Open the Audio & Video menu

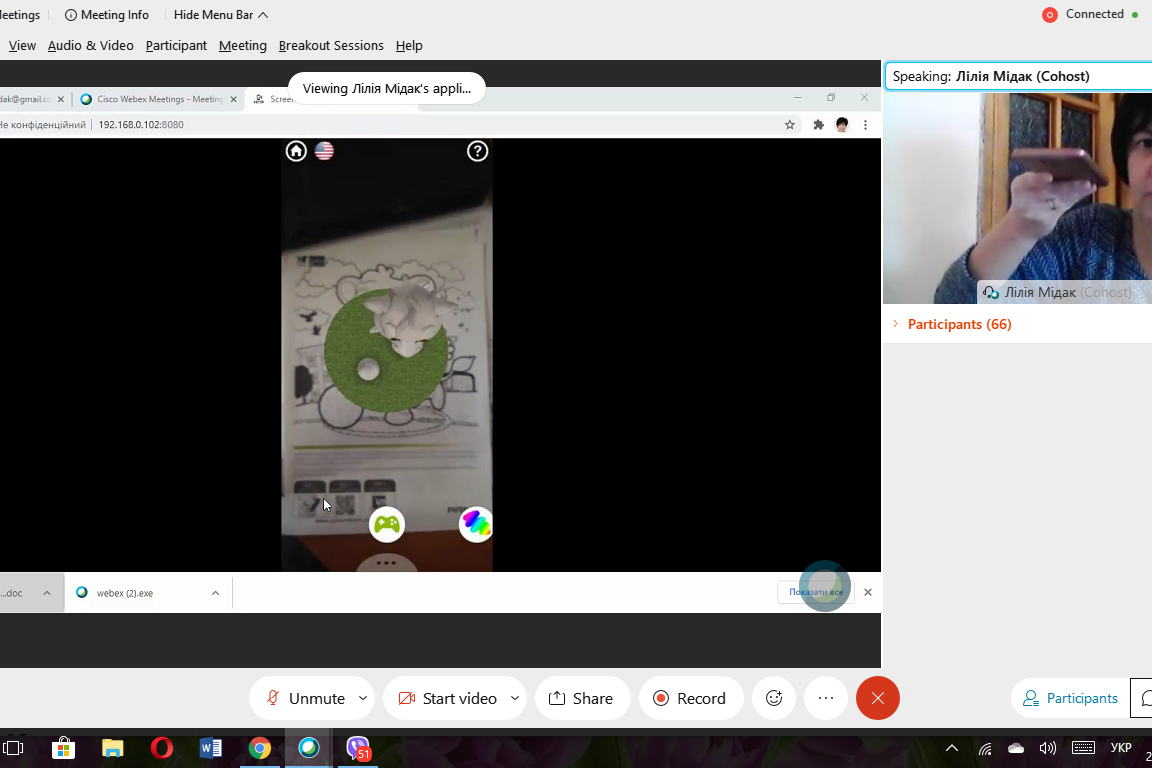click(x=90, y=45)
